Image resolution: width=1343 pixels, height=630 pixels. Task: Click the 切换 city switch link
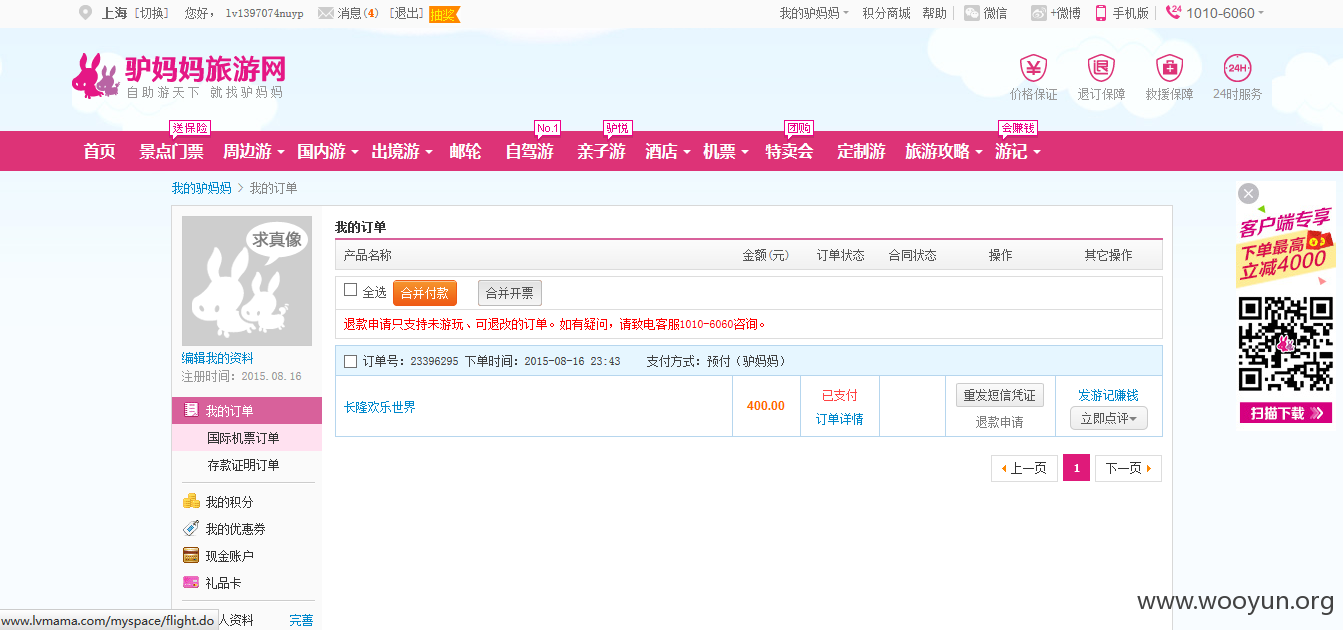(152, 13)
